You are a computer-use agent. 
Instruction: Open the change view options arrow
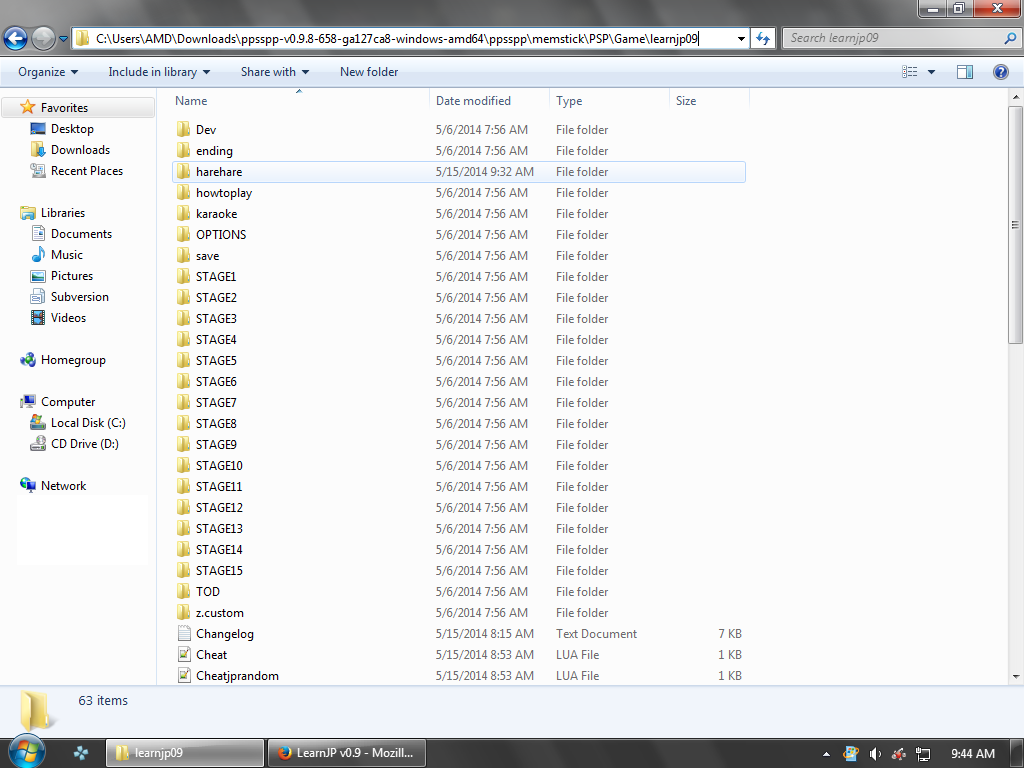click(931, 72)
